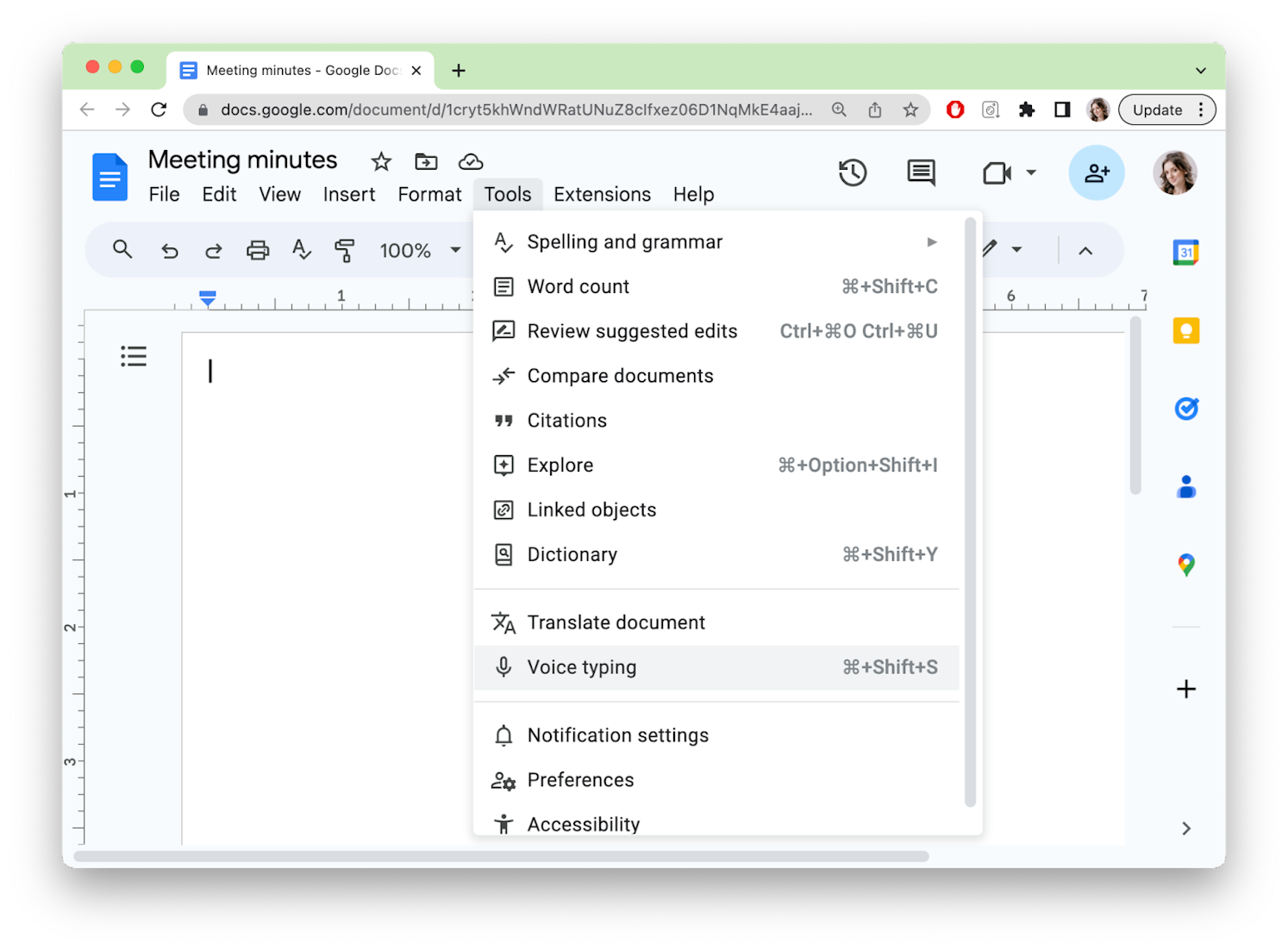Expand the video call options arrow

1031,173
